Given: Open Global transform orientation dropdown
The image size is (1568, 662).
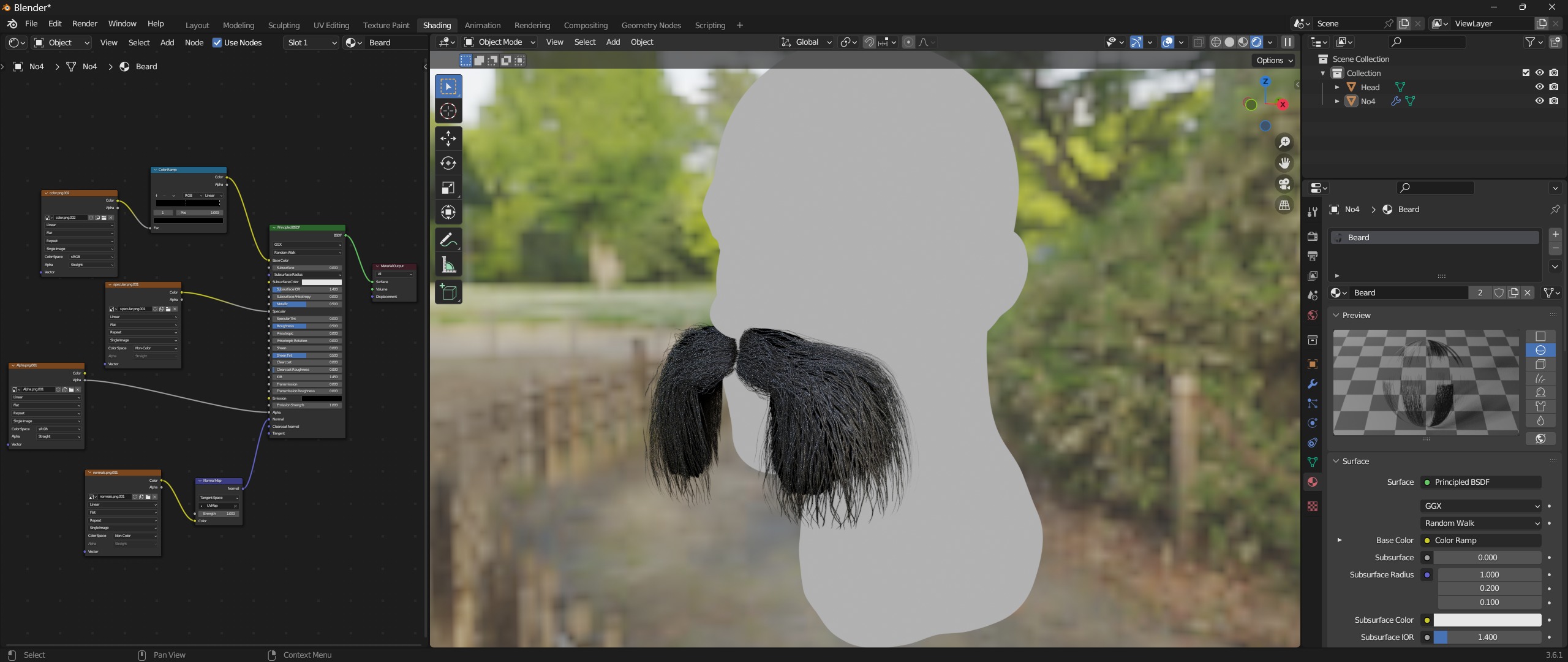Looking at the screenshot, I should point(806,42).
